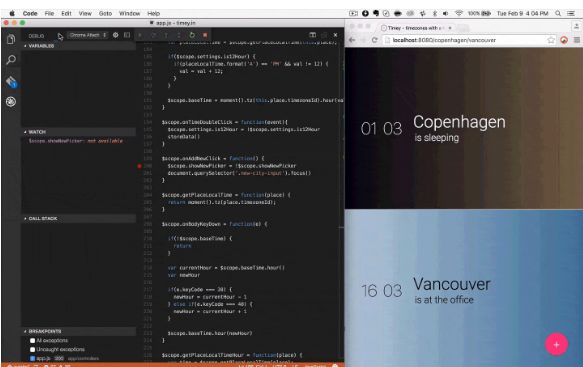Image resolution: width=583 pixels, height=367 pixels.
Task: Stop the debug session
Action: (205, 35)
